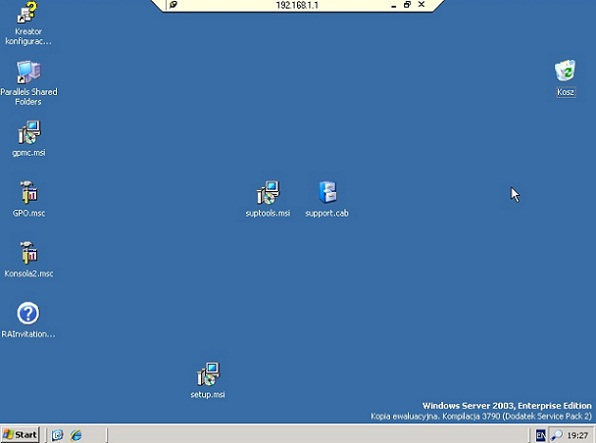Click the Kosz label text
The width and height of the screenshot is (596, 443).
coord(566,92)
